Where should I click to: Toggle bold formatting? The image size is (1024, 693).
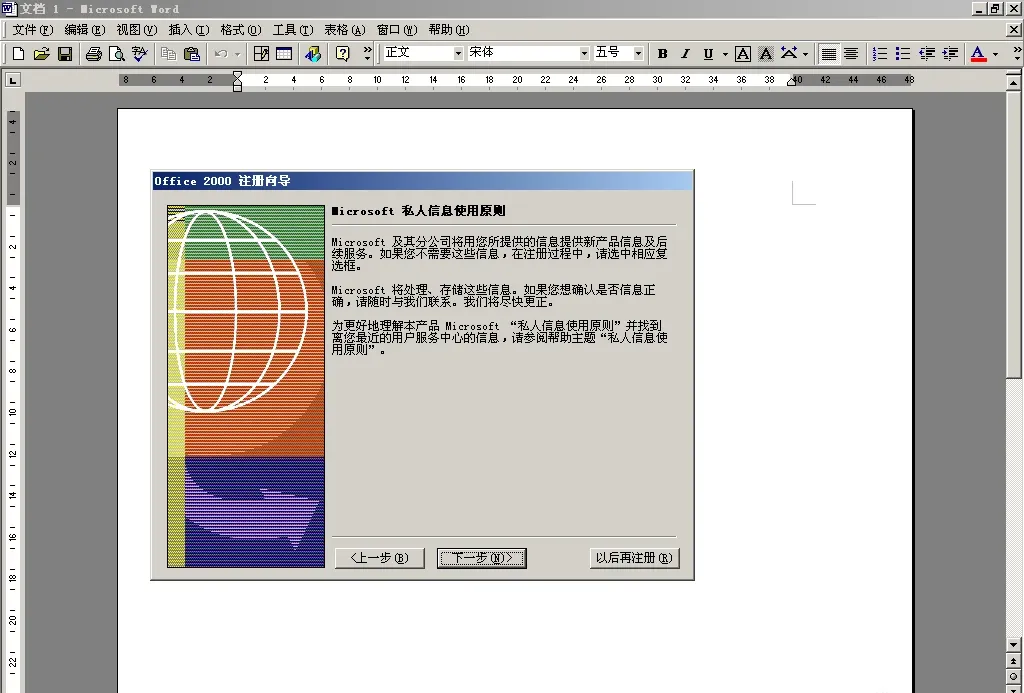pos(662,54)
